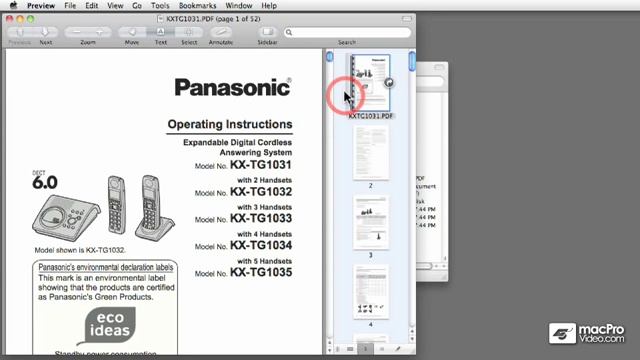Click the sidebar scrollbar up arrow
The image size is (640, 360).
[412, 332]
